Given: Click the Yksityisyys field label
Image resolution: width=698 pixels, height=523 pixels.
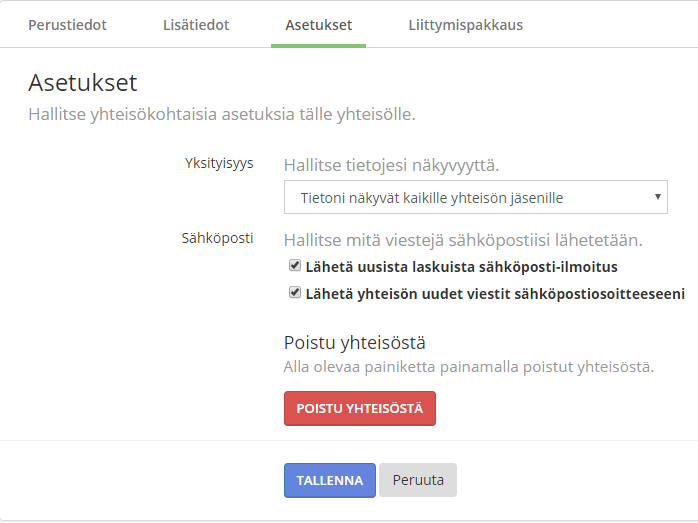Looking at the screenshot, I should tap(218, 163).
